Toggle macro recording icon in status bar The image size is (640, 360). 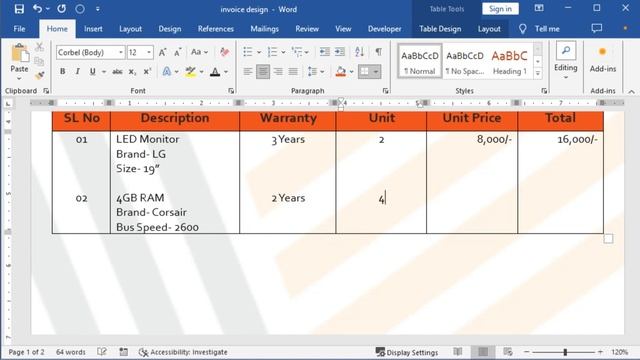point(124,352)
